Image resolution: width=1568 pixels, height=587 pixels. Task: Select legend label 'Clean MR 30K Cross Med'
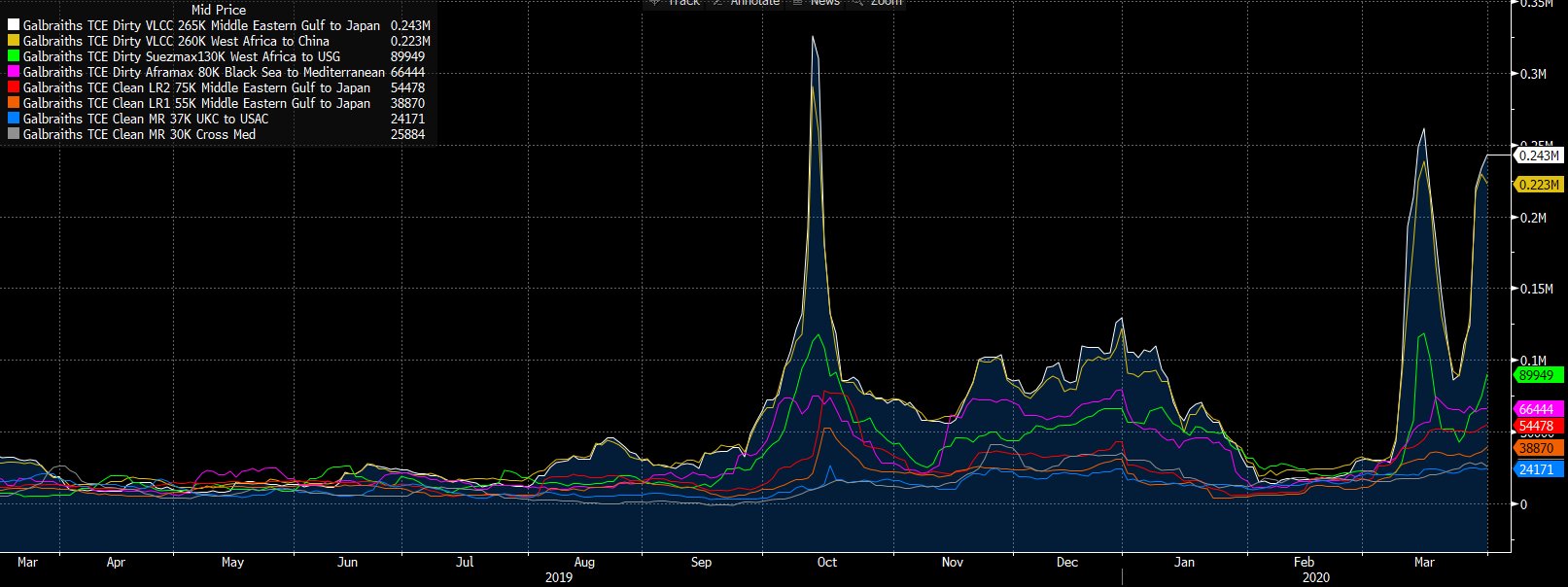(x=184, y=135)
